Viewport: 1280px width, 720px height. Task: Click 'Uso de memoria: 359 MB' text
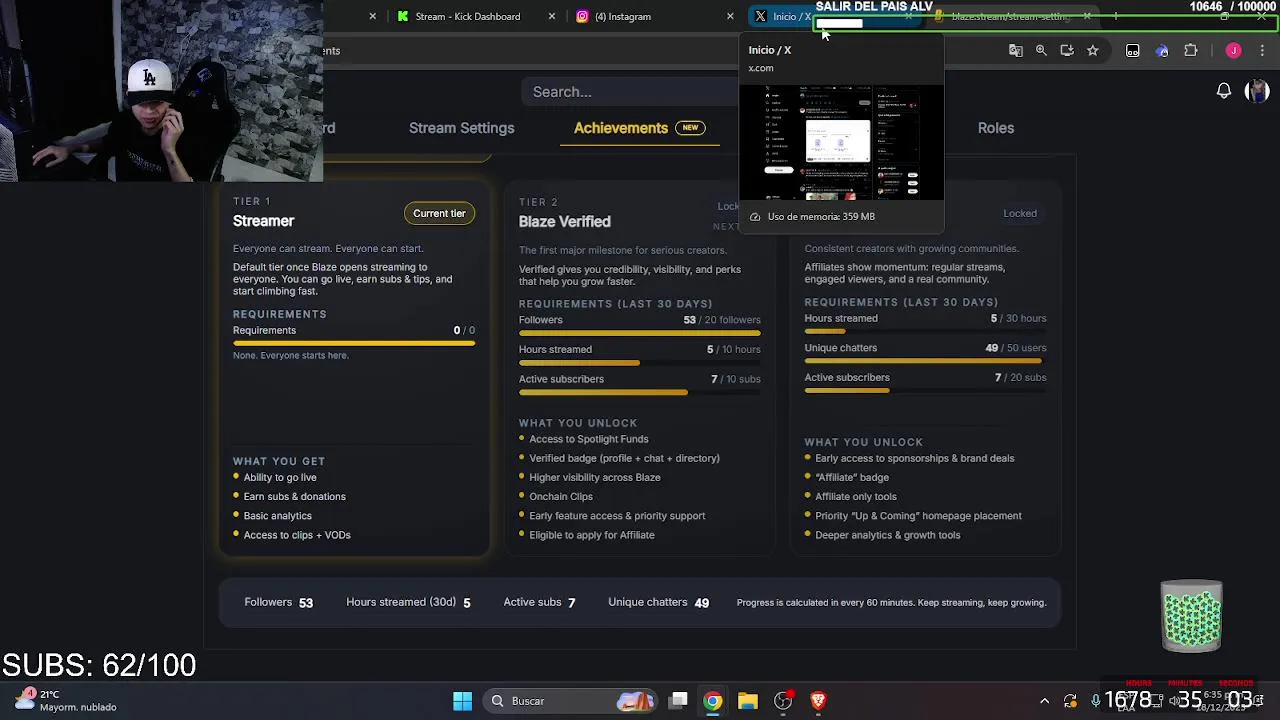click(x=821, y=216)
